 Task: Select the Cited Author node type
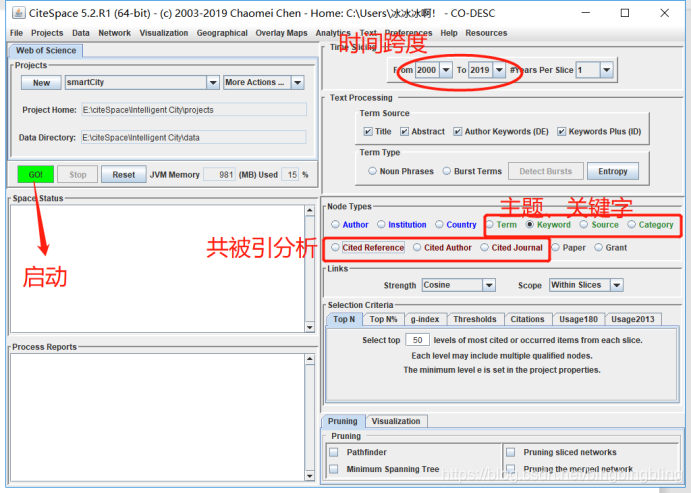tap(417, 248)
